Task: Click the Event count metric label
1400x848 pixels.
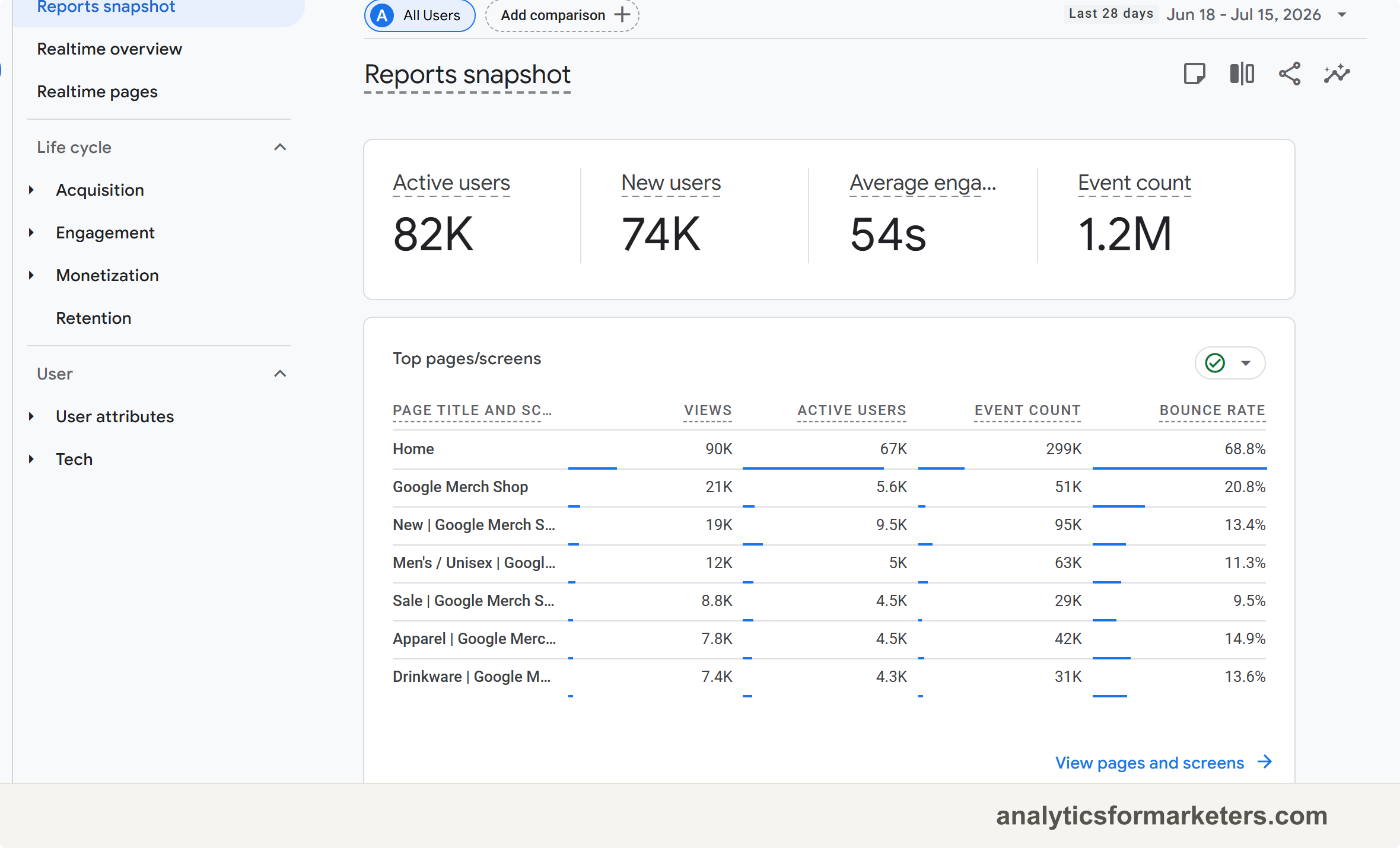Action: [1134, 183]
